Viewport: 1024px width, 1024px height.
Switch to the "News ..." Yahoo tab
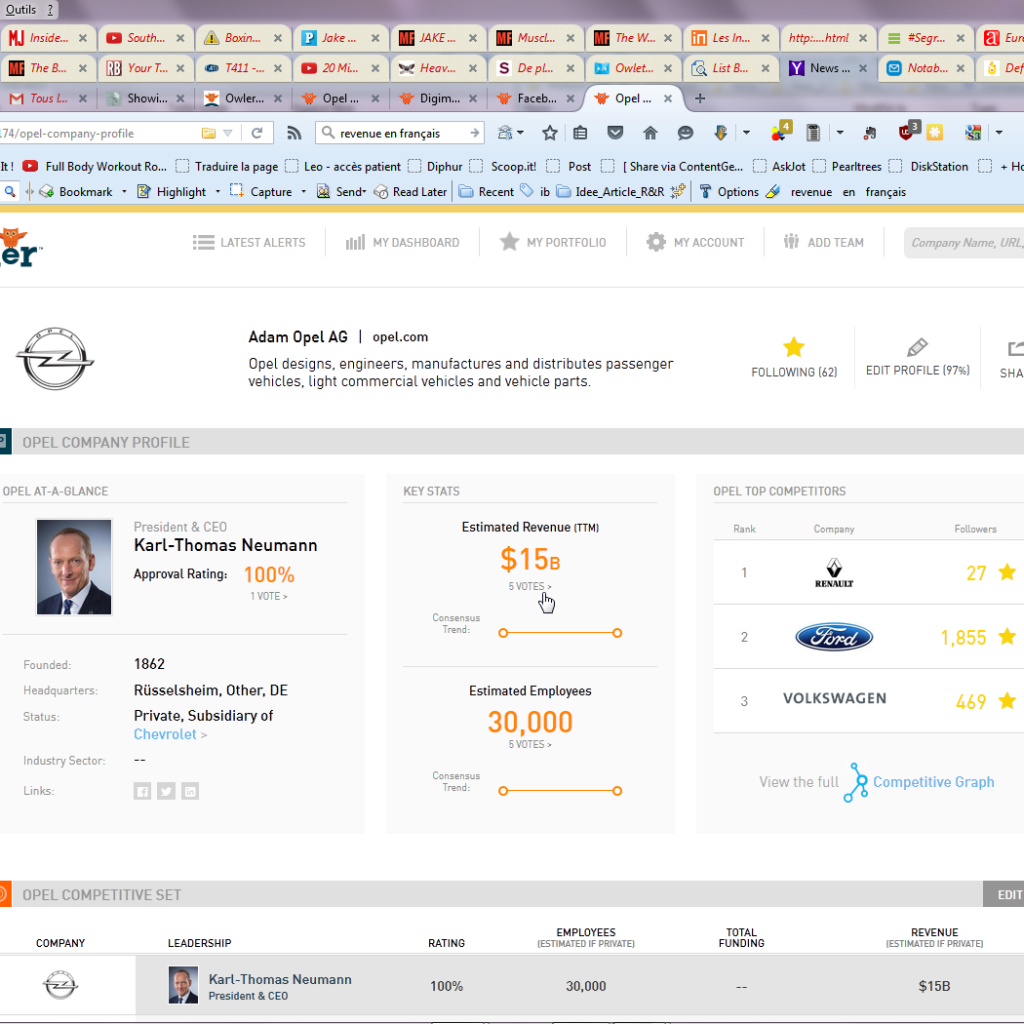coord(829,68)
